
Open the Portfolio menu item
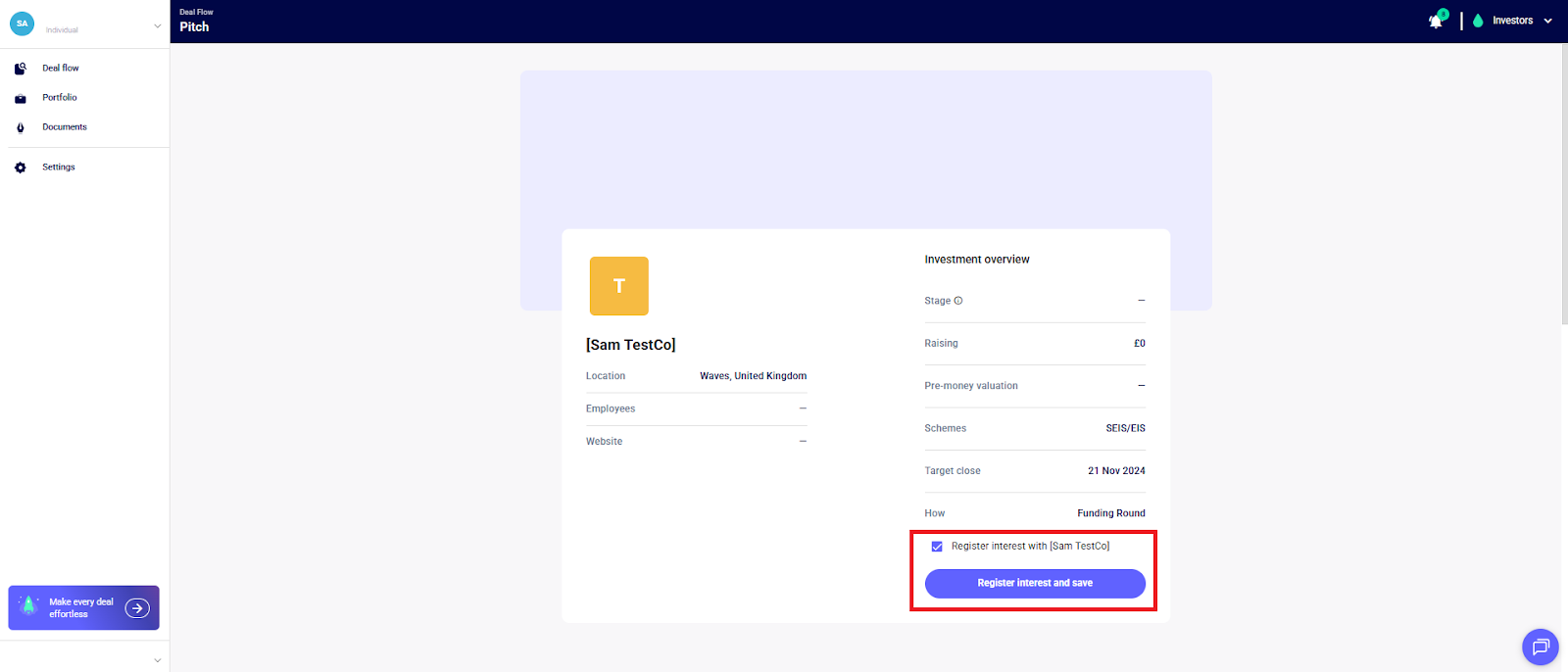tap(60, 98)
